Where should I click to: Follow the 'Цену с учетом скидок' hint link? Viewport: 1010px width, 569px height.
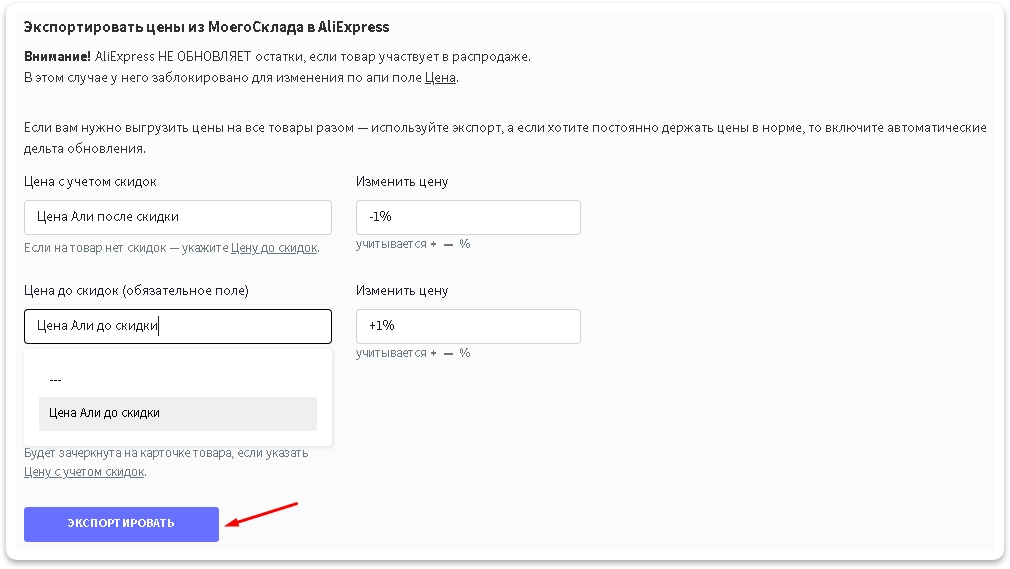pos(84,471)
